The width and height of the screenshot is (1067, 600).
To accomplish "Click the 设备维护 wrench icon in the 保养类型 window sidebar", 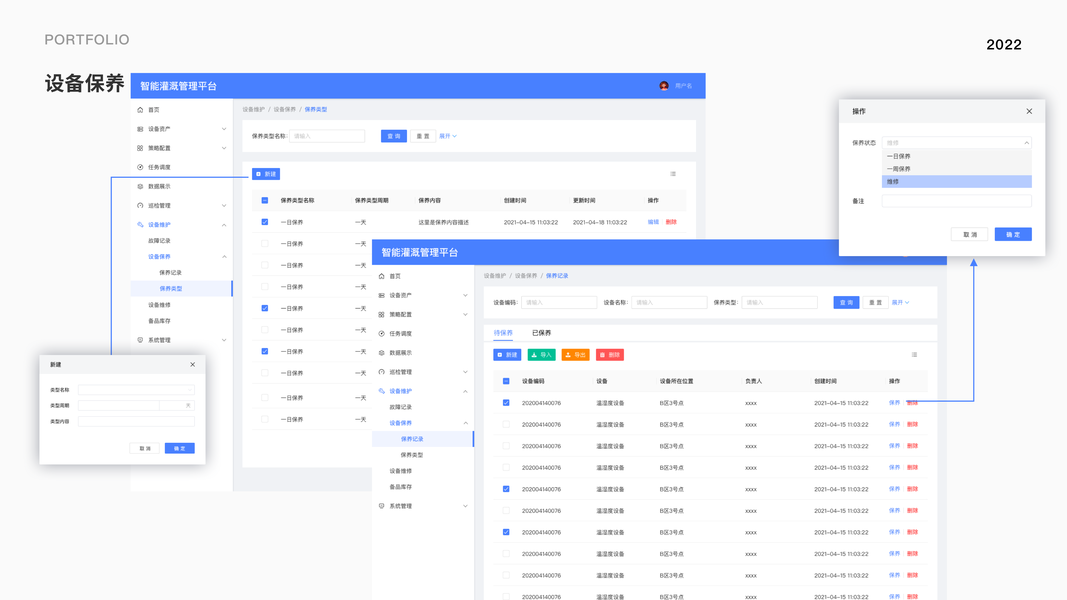I will click(x=140, y=224).
